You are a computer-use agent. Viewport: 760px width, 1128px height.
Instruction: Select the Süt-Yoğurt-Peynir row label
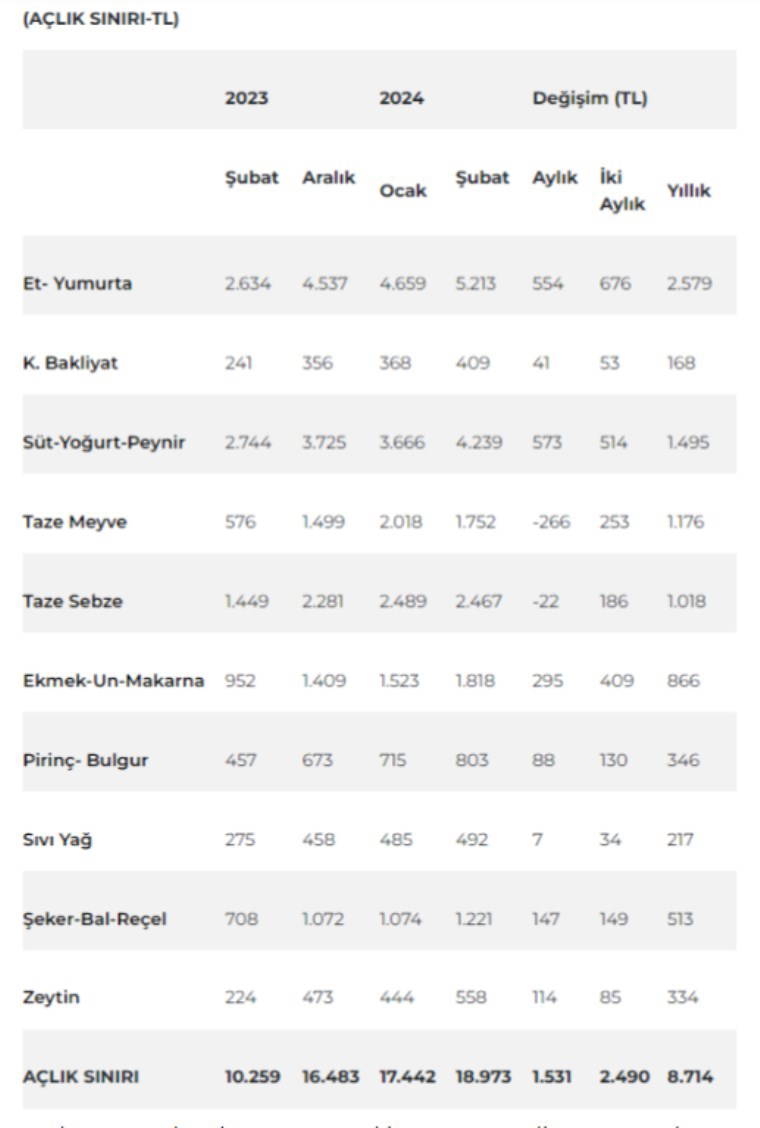pyautogui.click(x=104, y=442)
